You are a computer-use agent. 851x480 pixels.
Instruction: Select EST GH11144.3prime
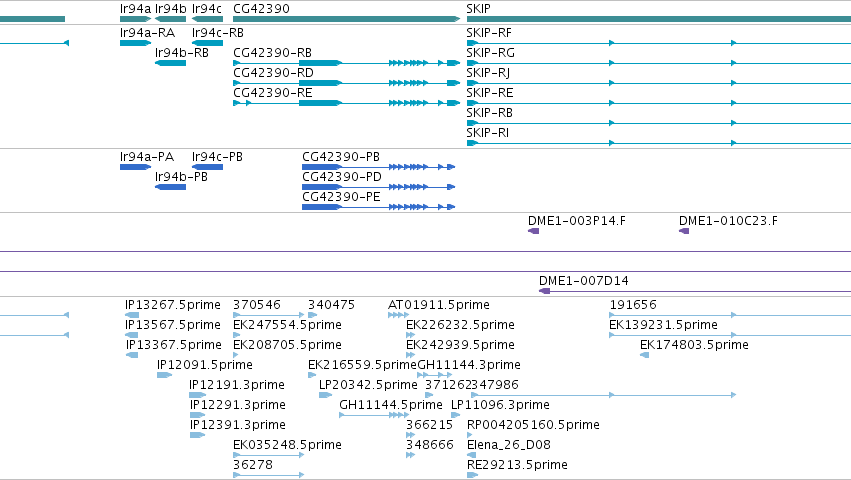435,375
